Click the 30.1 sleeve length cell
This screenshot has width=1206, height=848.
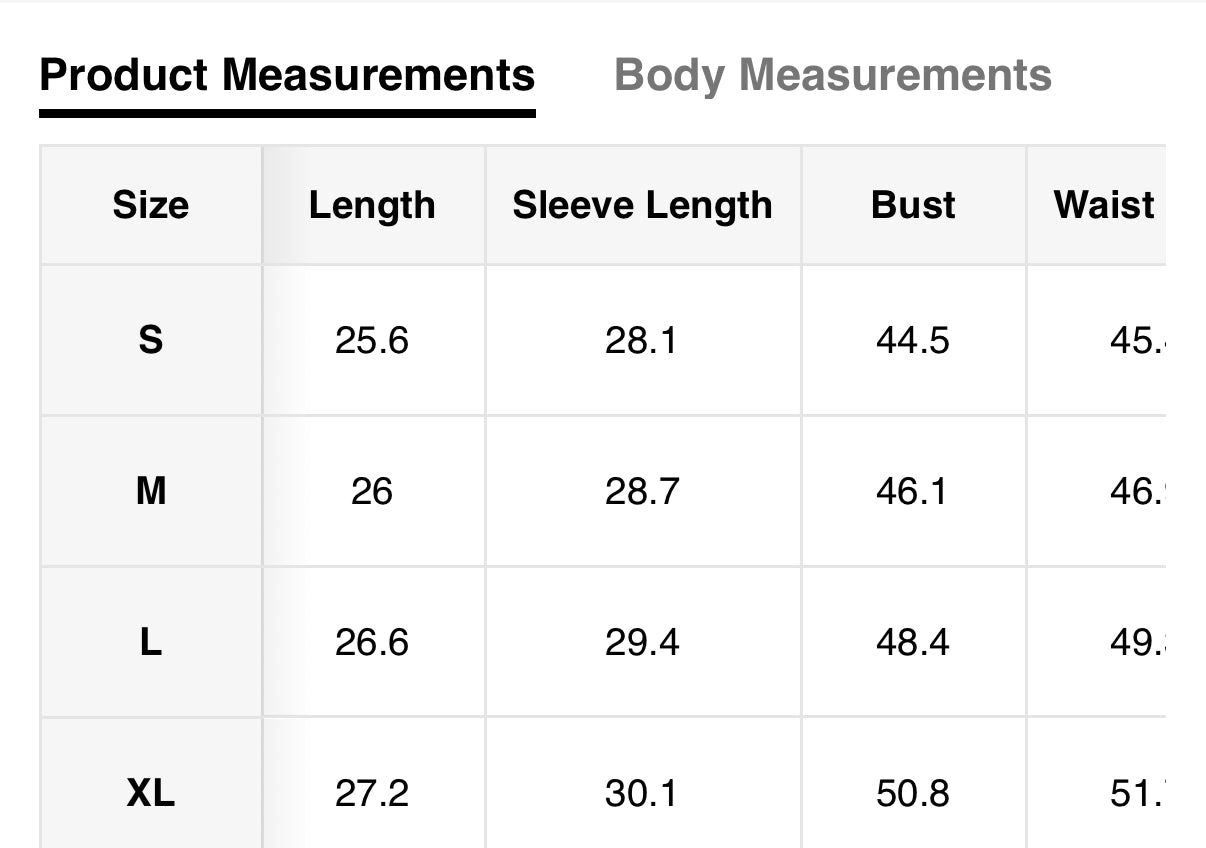pyautogui.click(x=641, y=794)
